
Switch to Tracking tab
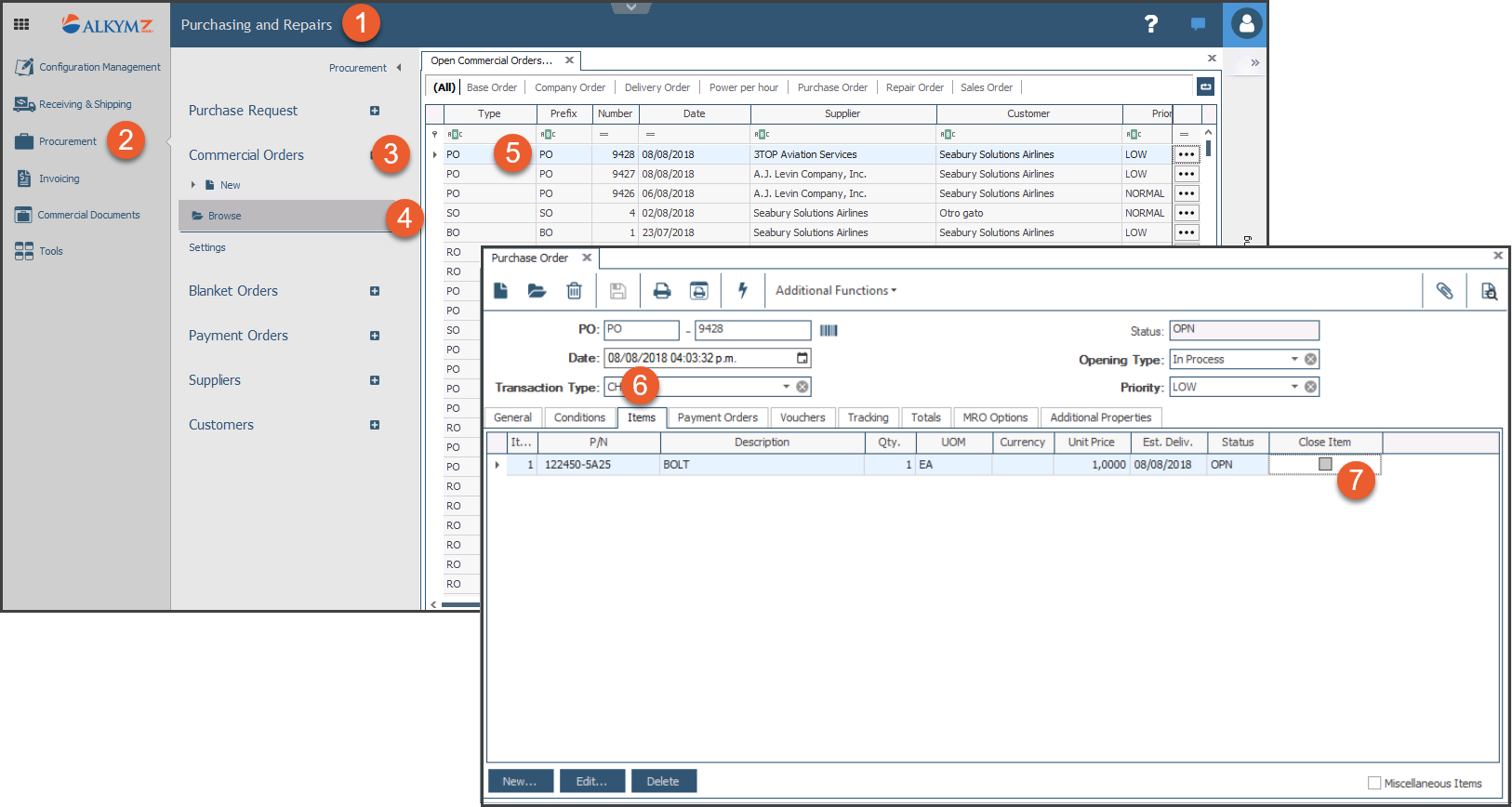pyautogui.click(x=868, y=417)
